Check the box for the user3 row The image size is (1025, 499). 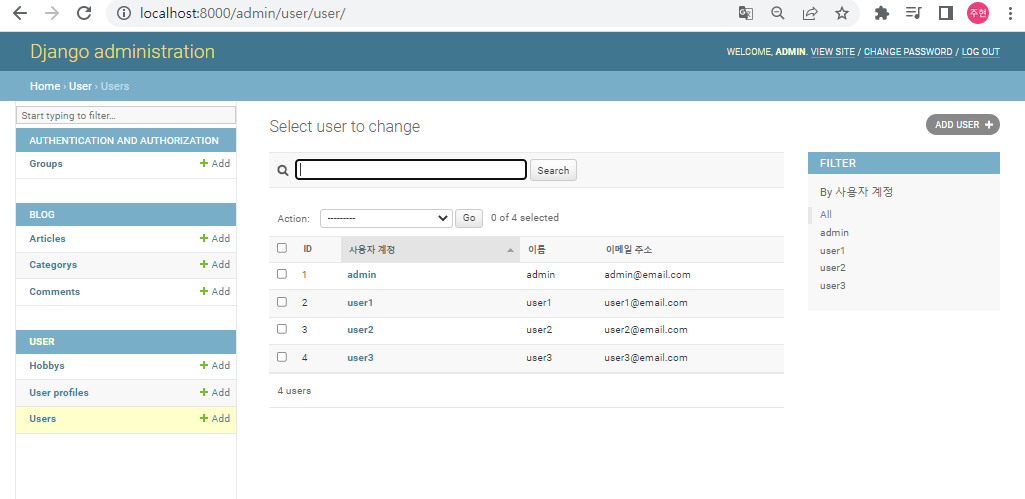click(x=282, y=356)
